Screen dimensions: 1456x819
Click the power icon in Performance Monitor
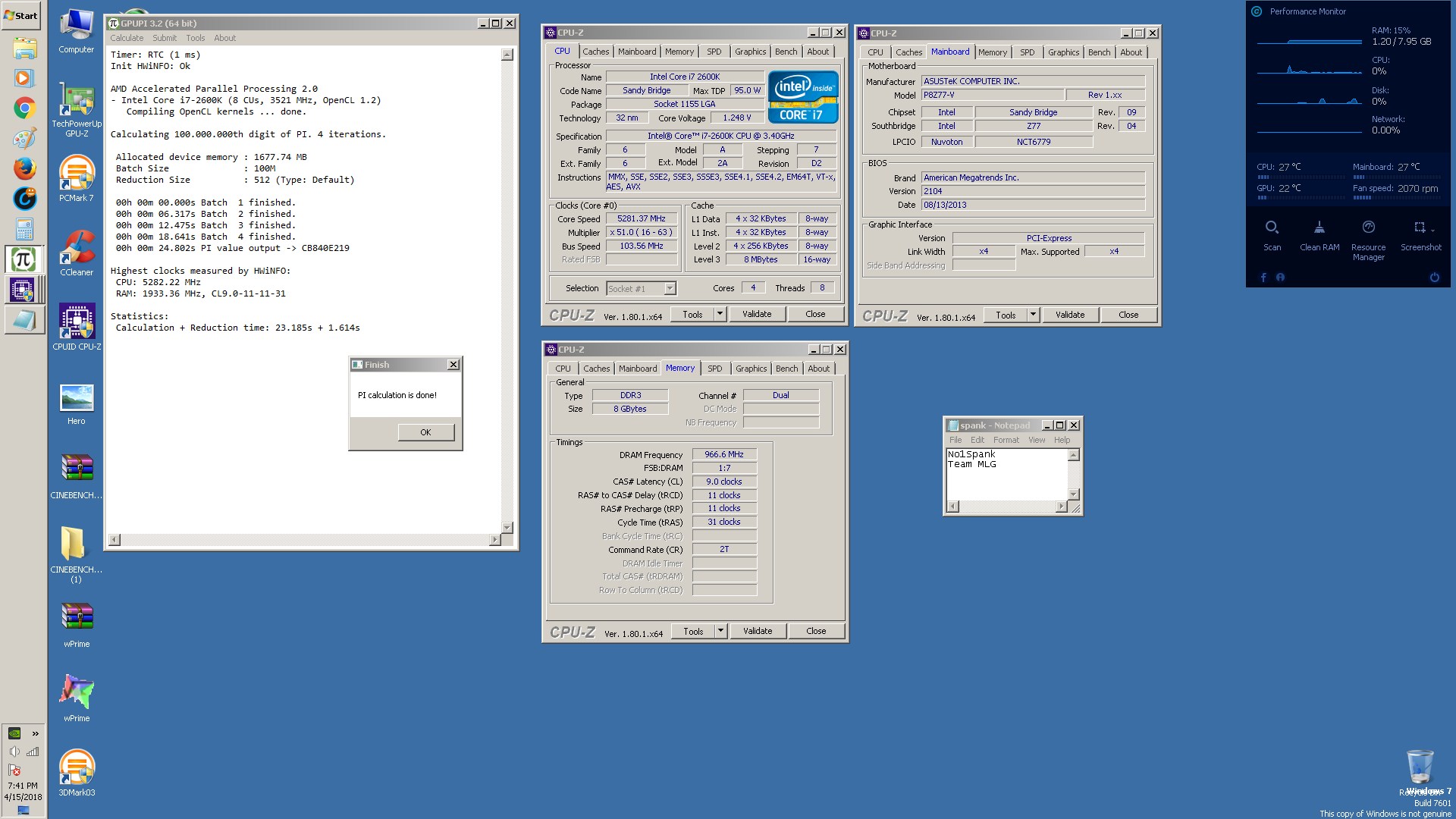tap(1434, 278)
